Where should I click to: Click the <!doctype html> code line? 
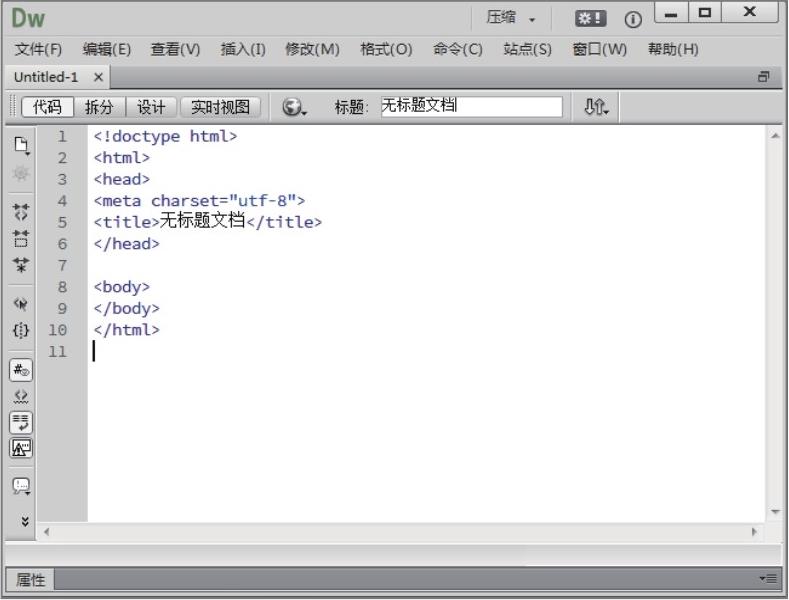pyautogui.click(x=165, y=136)
